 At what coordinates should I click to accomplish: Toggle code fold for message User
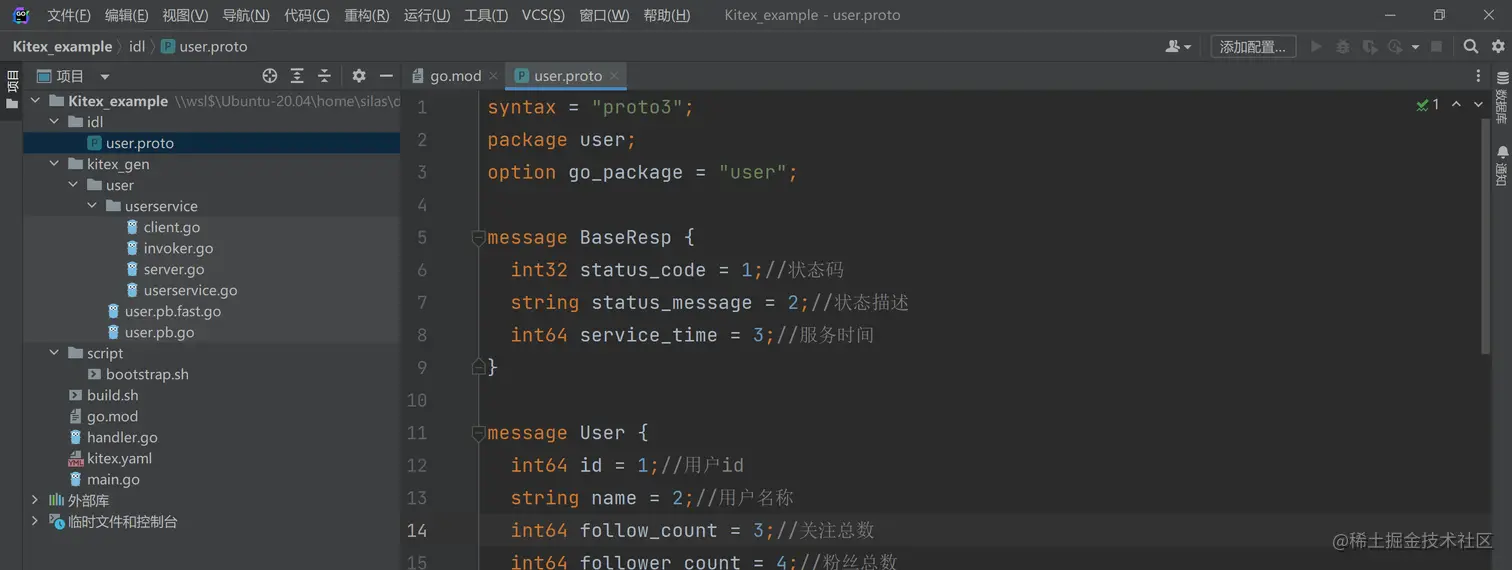point(478,433)
